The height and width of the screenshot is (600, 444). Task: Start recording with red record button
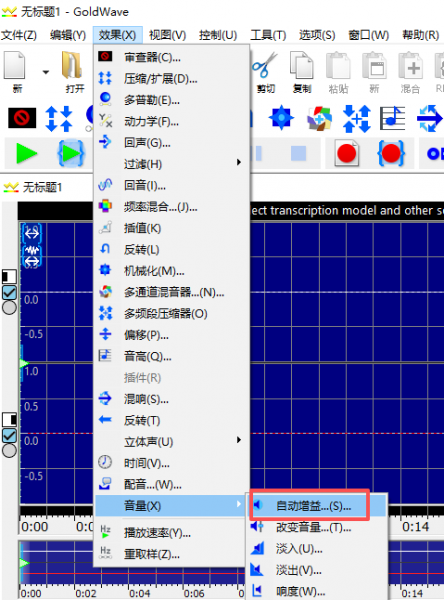[x=347, y=153]
